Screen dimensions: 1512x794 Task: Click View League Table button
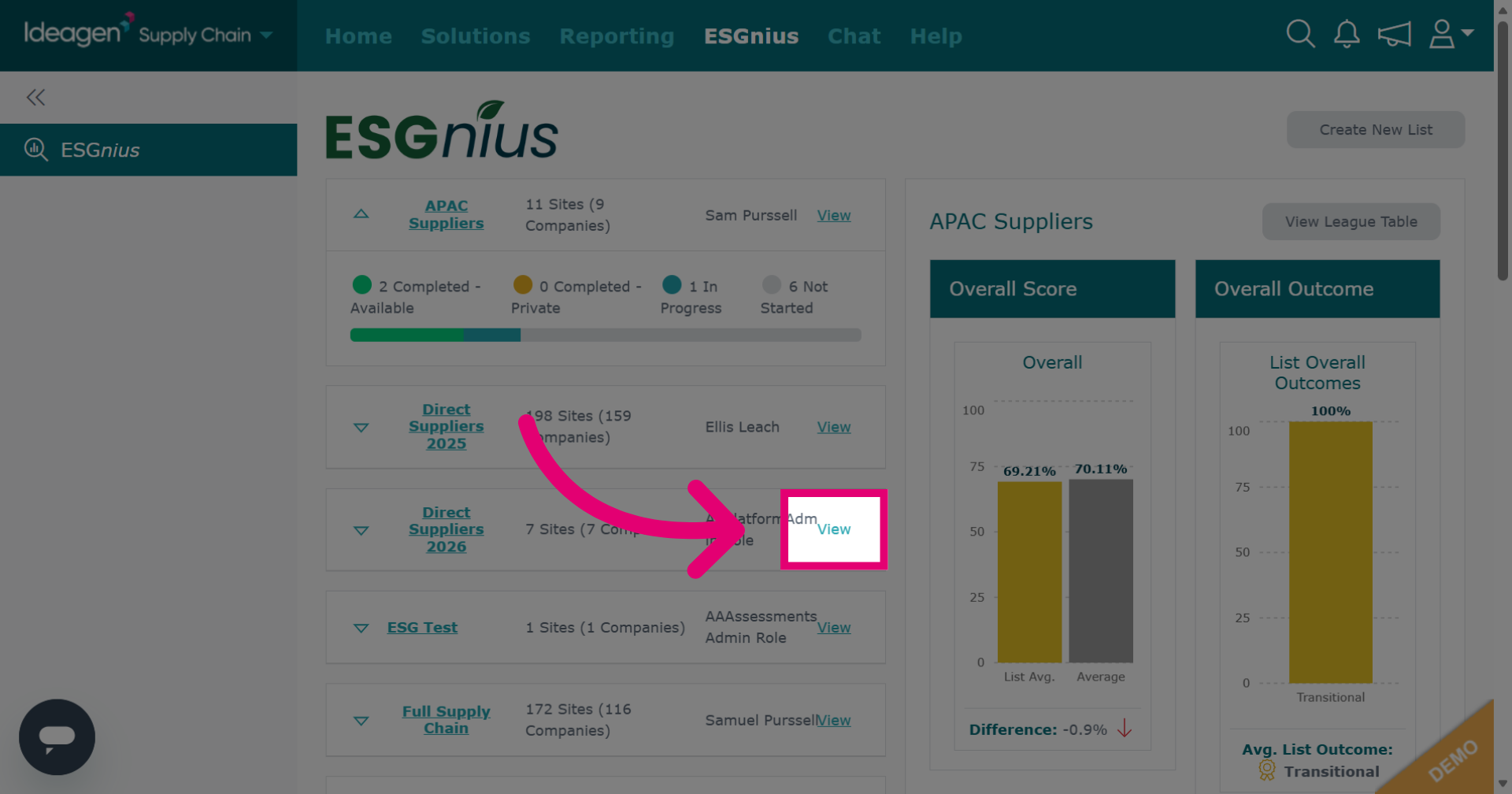1351,221
